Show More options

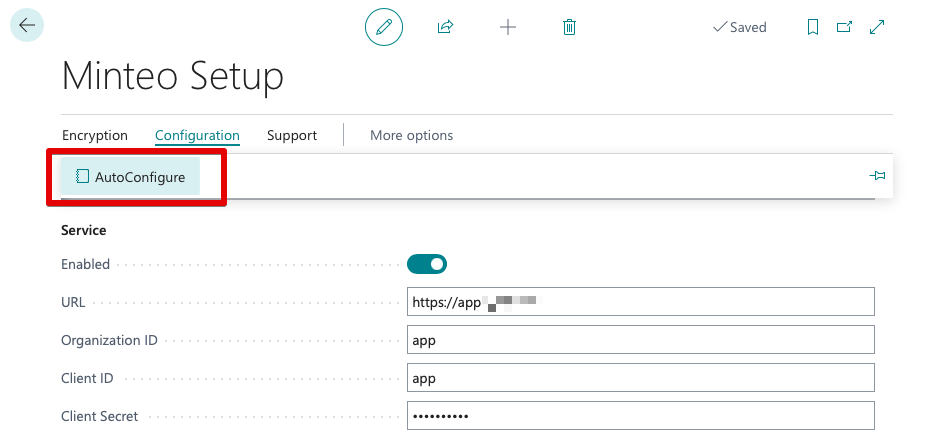point(411,135)
